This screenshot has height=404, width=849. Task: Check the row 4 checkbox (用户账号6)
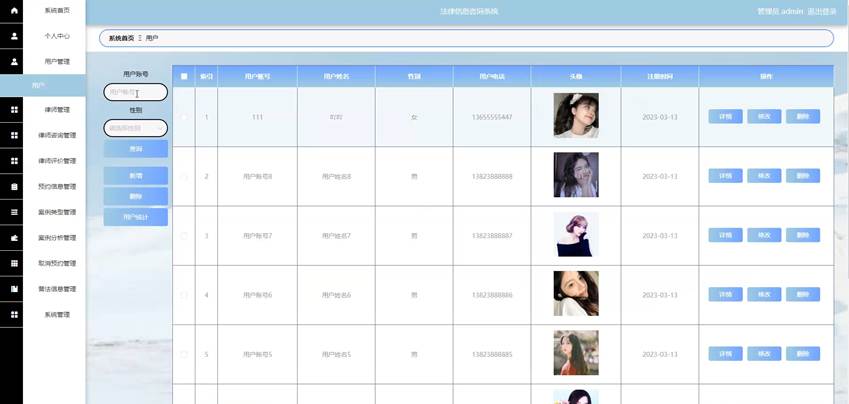coord(184,295)
